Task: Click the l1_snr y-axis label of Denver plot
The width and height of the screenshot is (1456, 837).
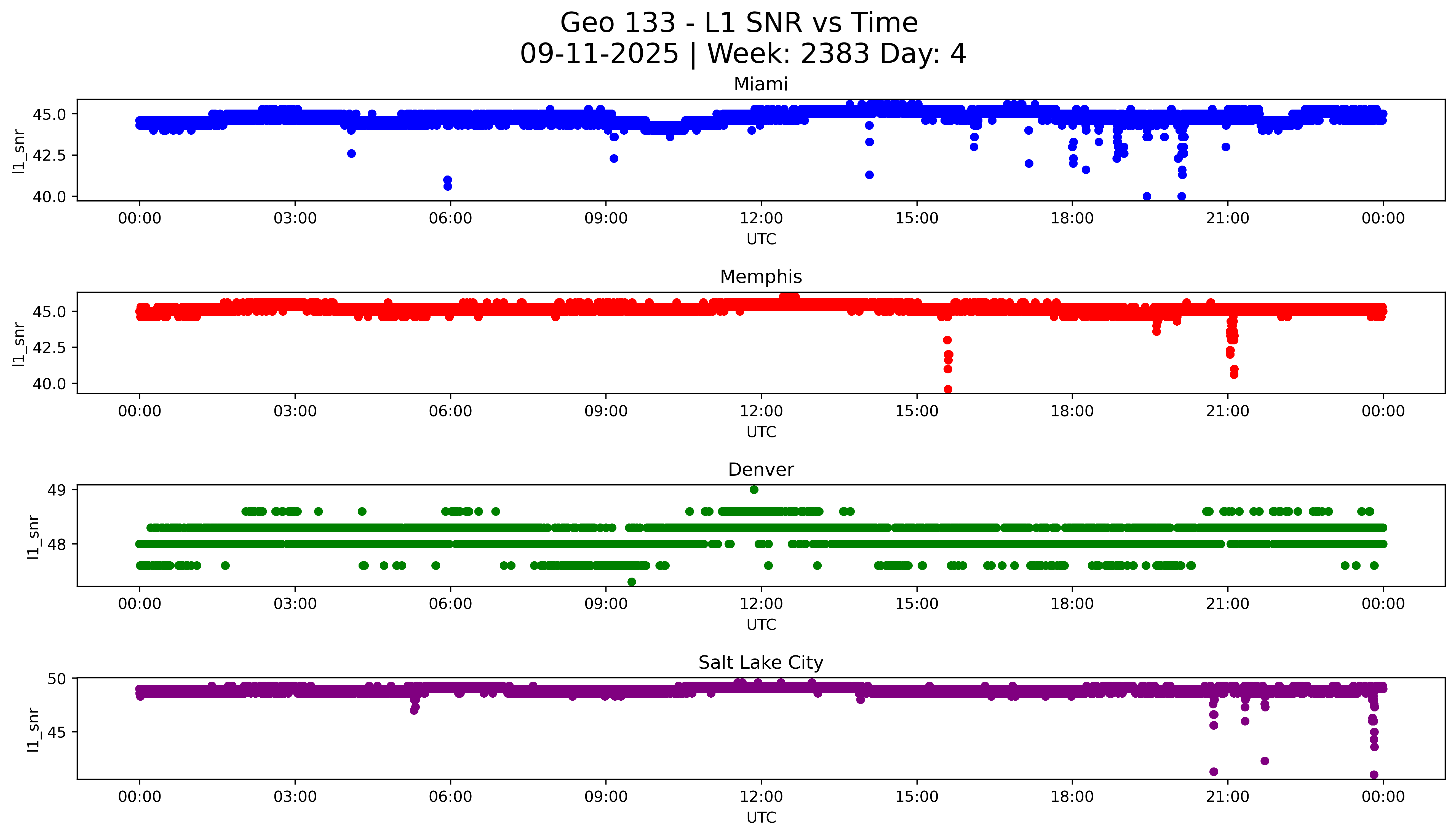Action: pyautogui.click(x=33, y=537)
